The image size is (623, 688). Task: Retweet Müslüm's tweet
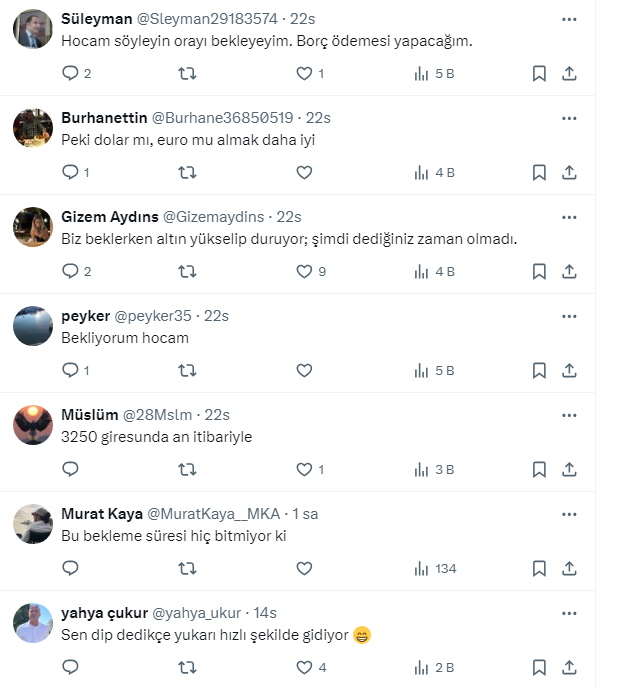coord(187,469)
